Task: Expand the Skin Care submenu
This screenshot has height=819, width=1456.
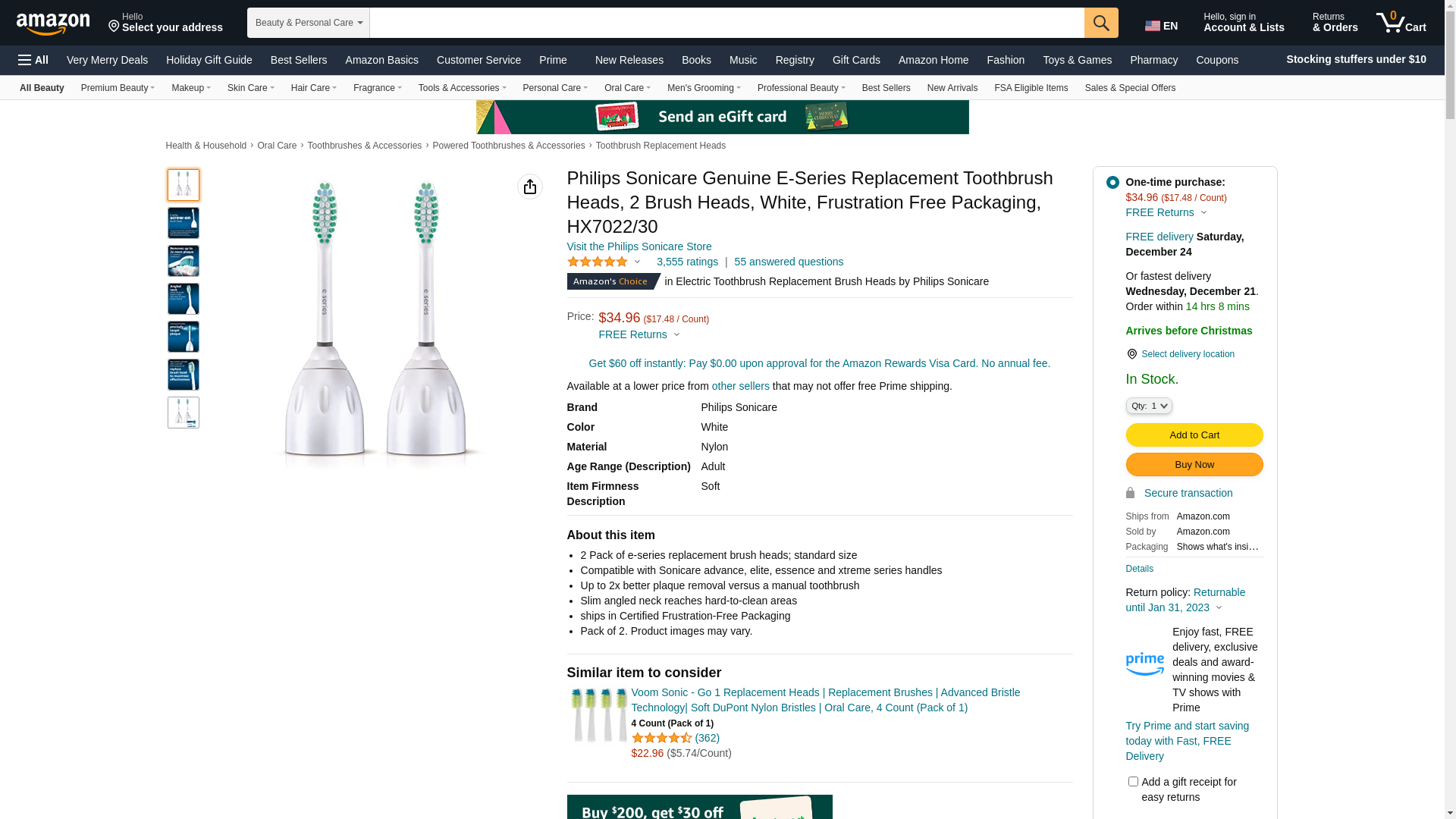Action: pos(250,88)
